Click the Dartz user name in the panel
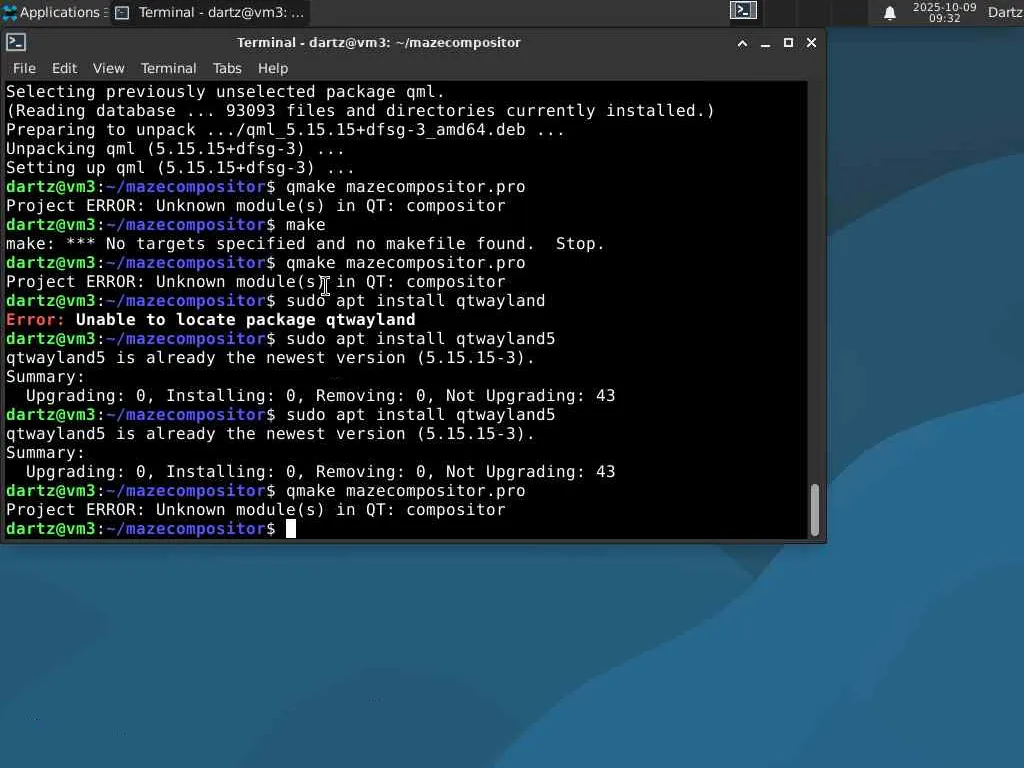 point(1005,12)
